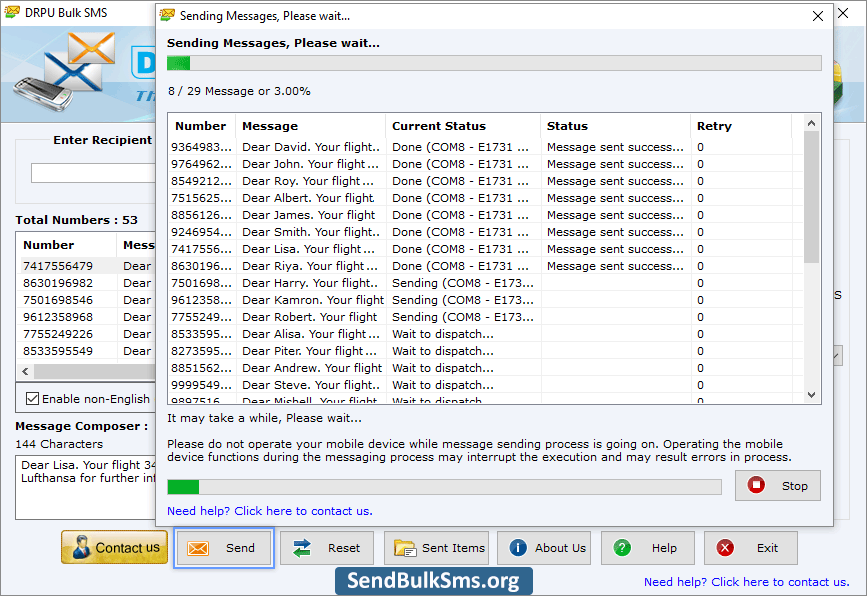Click the bottom progress bar beside Stop
Viewport: 867px width, 596px height.
[x=445, y=487]
